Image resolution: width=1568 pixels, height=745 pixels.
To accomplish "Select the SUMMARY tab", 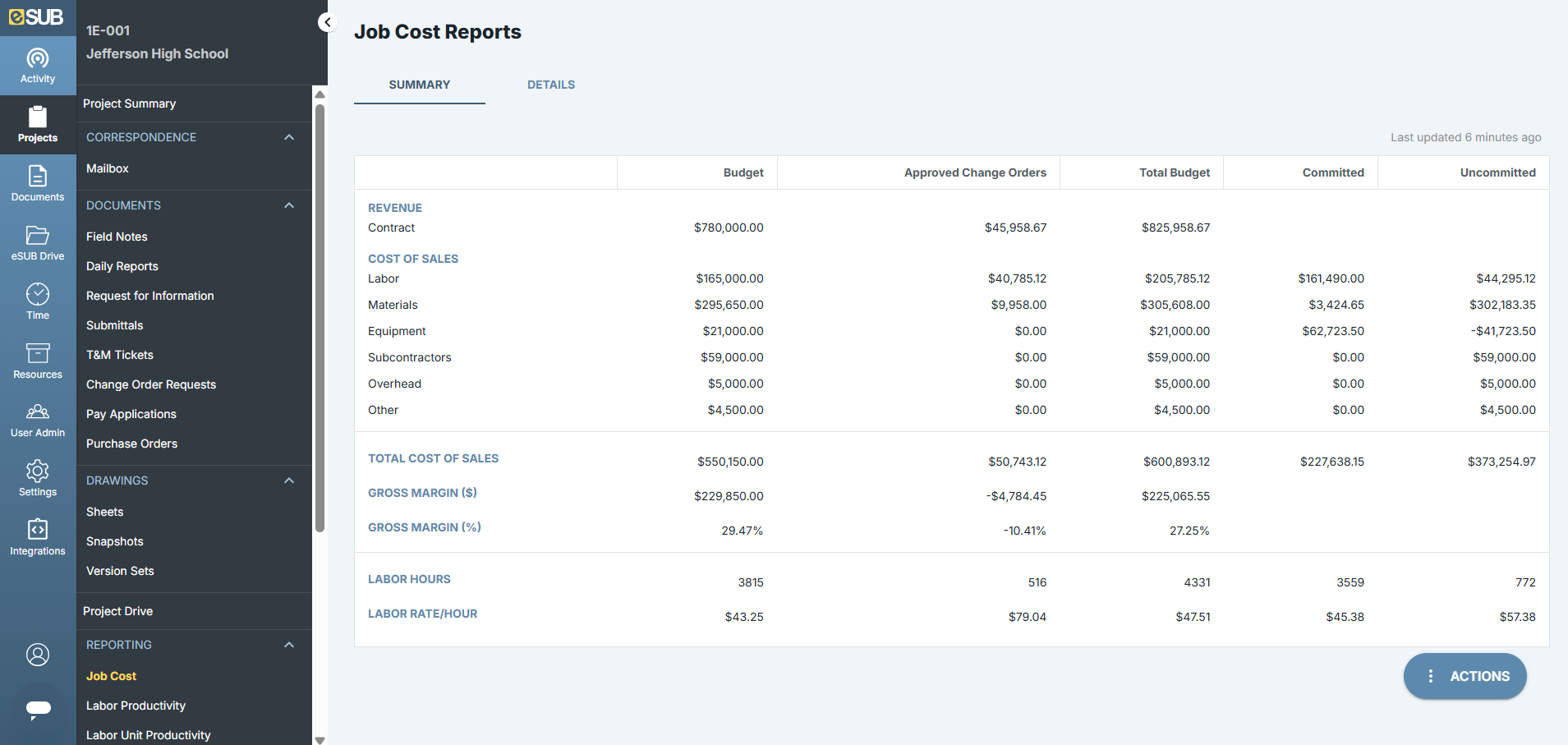I will pyautogui.click(x=419, y=85).
